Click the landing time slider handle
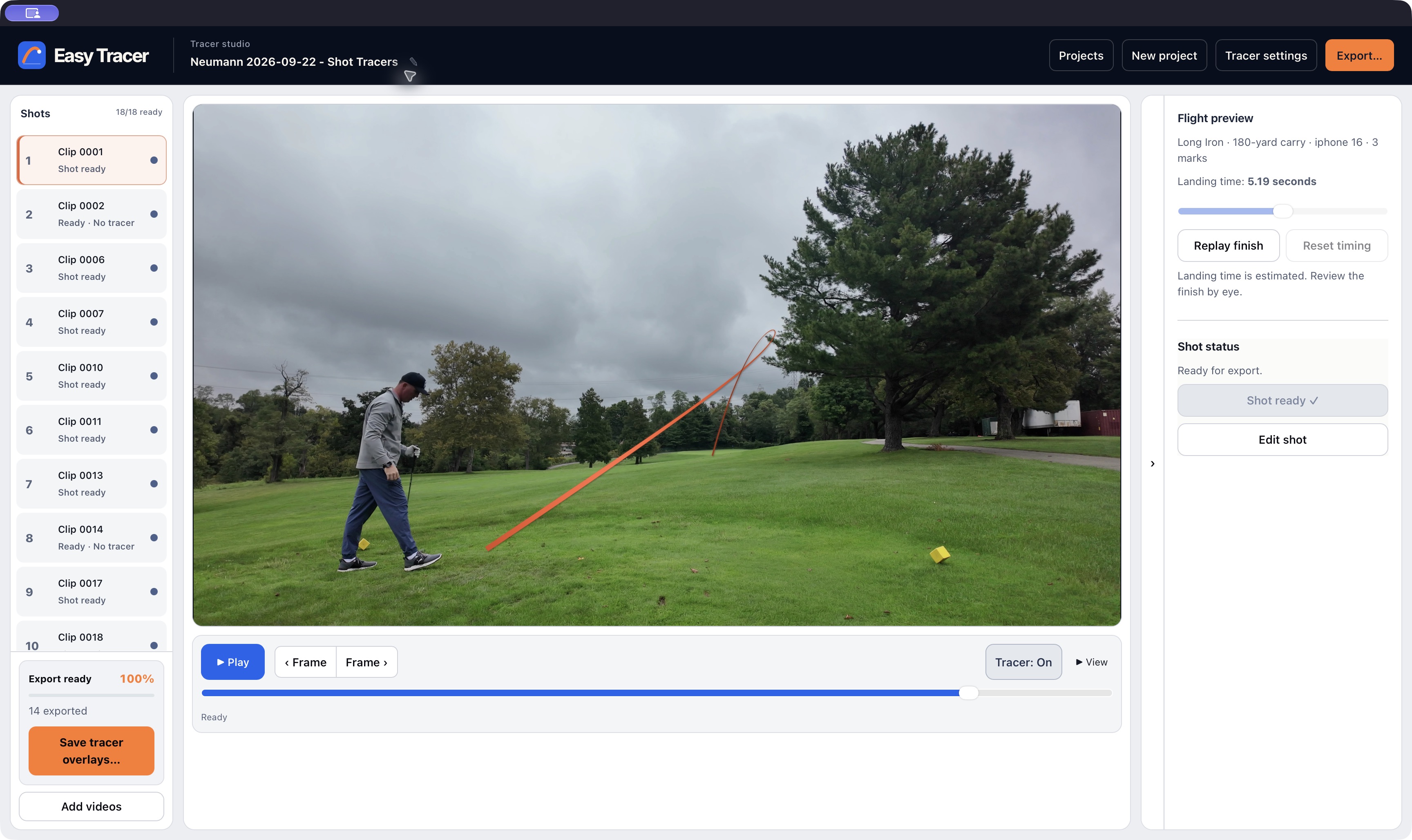Image resolution: width=1412 pixels, height=840 pixels. (1283, 211)
